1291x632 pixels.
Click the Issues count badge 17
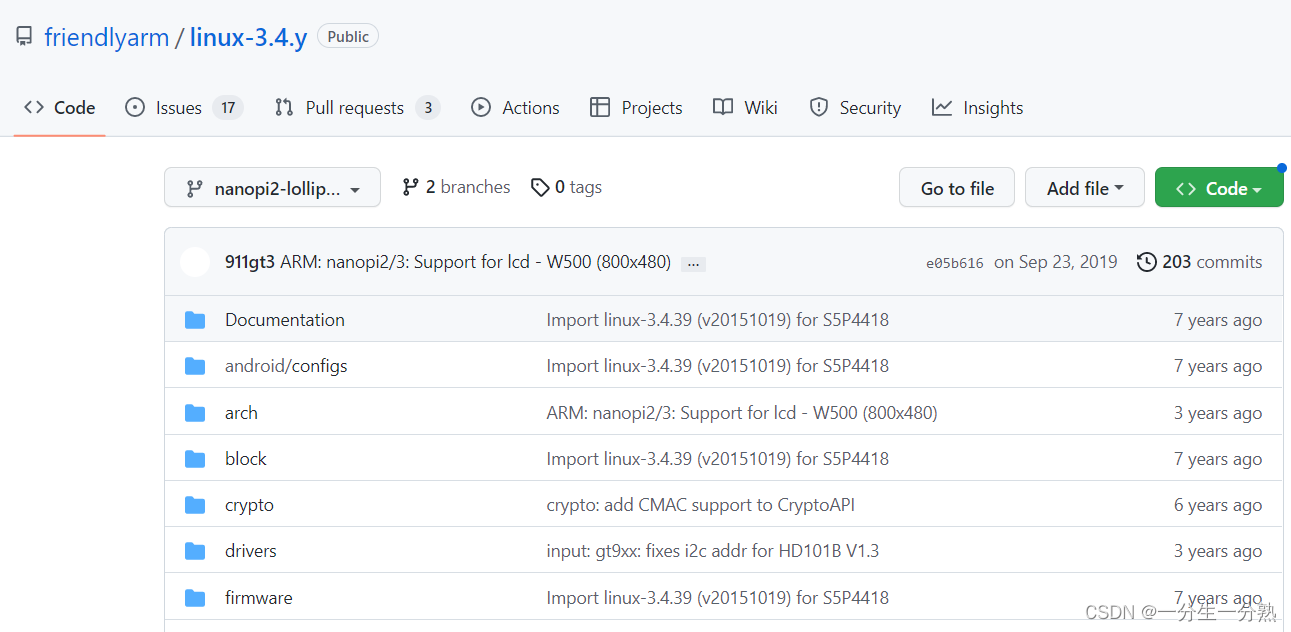[228, 108]
